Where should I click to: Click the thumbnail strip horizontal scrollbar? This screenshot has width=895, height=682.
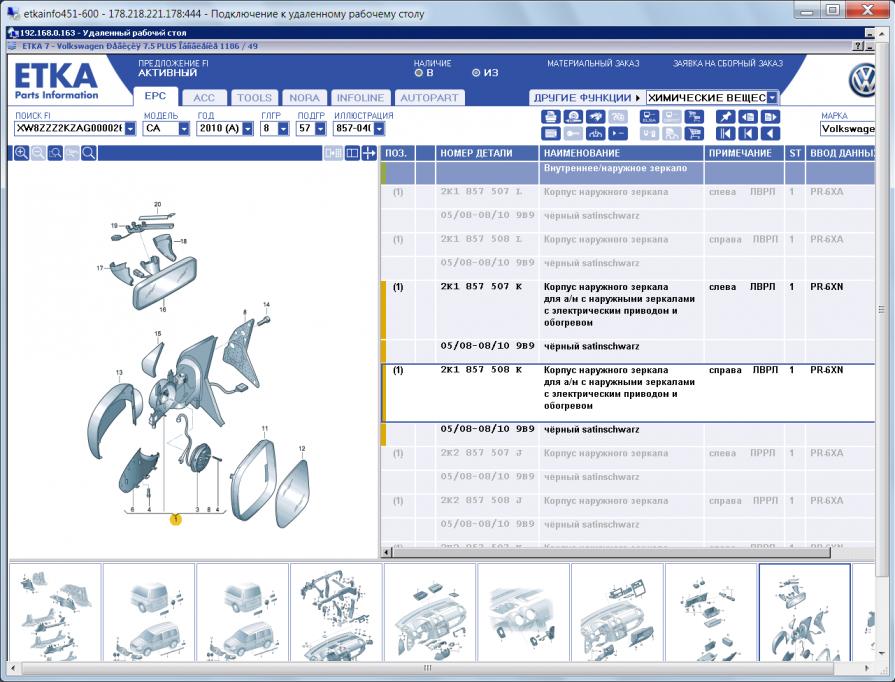[x=428, y=668]
